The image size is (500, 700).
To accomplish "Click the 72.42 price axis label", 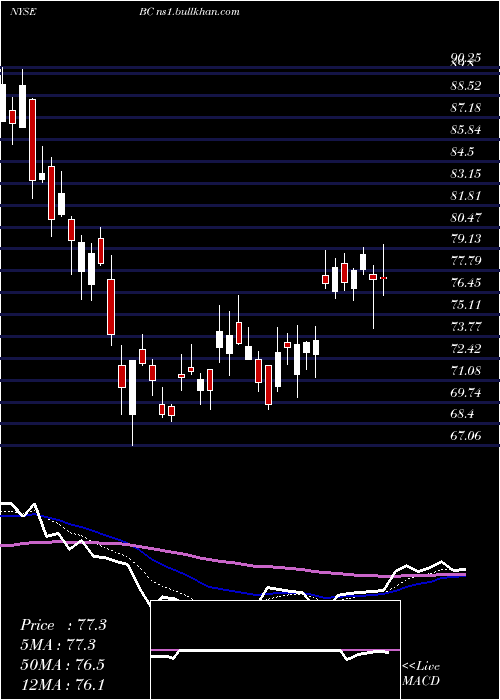I will (x=466, y=348).
